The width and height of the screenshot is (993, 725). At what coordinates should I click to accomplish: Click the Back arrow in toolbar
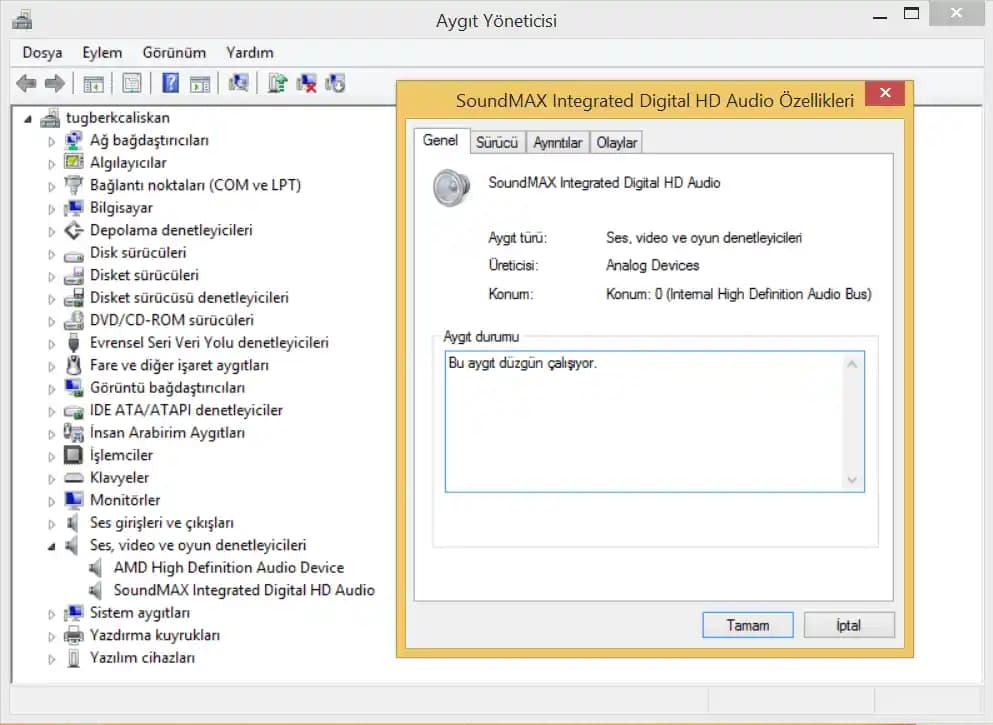coord(27,84)
